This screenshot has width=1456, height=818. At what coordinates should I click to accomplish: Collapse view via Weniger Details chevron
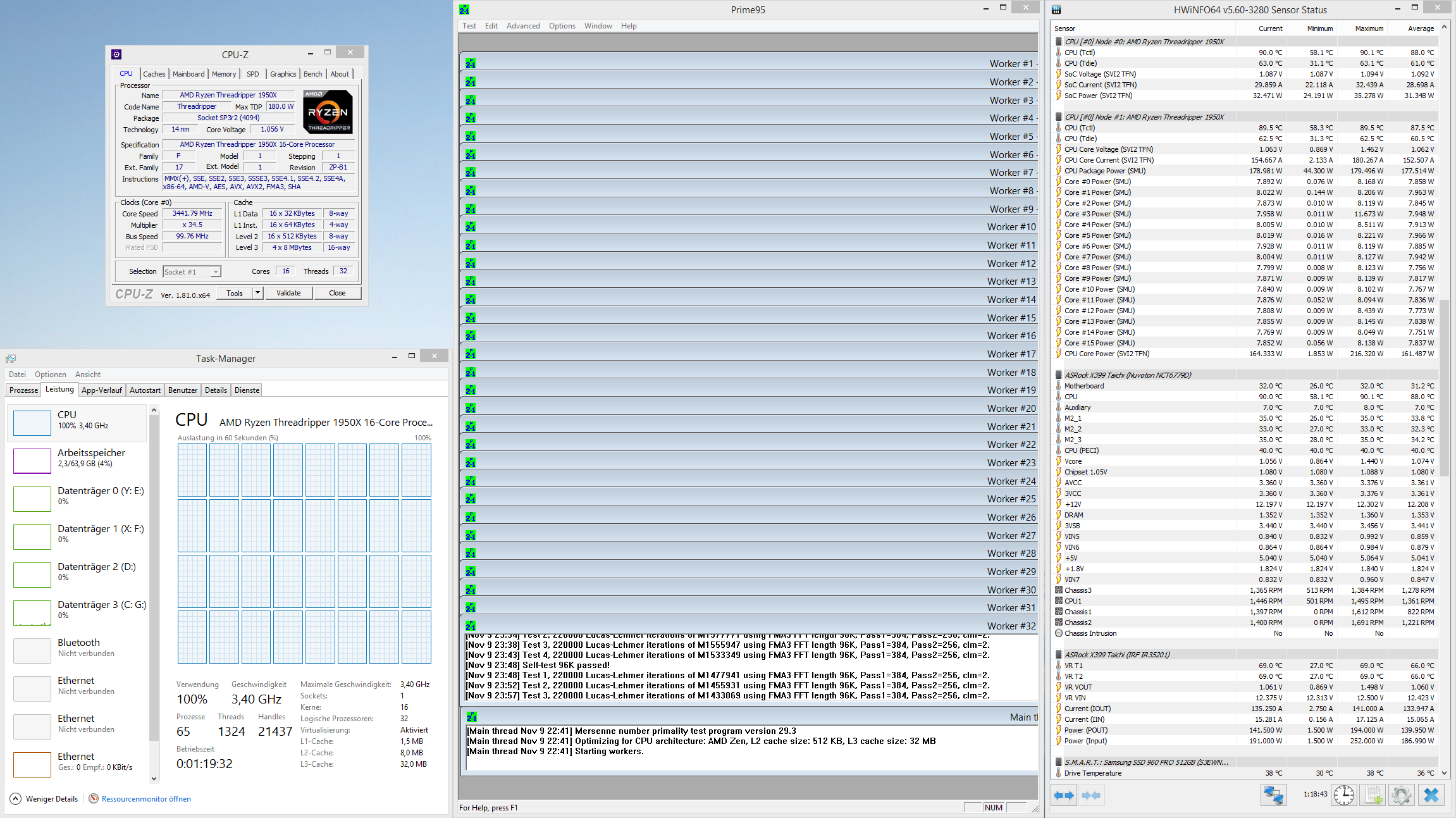pyautogui.click(x=16, y=799)
